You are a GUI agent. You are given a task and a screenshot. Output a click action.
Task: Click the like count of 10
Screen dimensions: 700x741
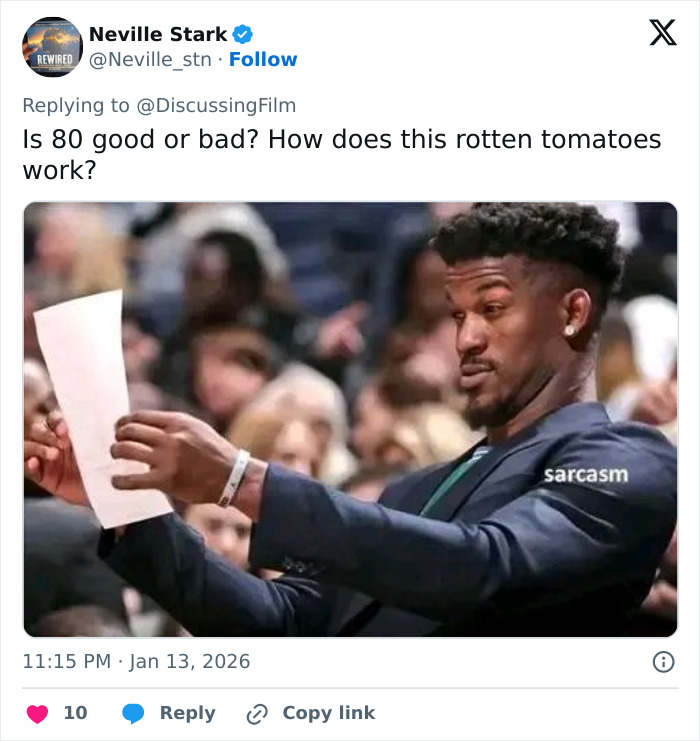pyautogui.click(x=75, y=713)
